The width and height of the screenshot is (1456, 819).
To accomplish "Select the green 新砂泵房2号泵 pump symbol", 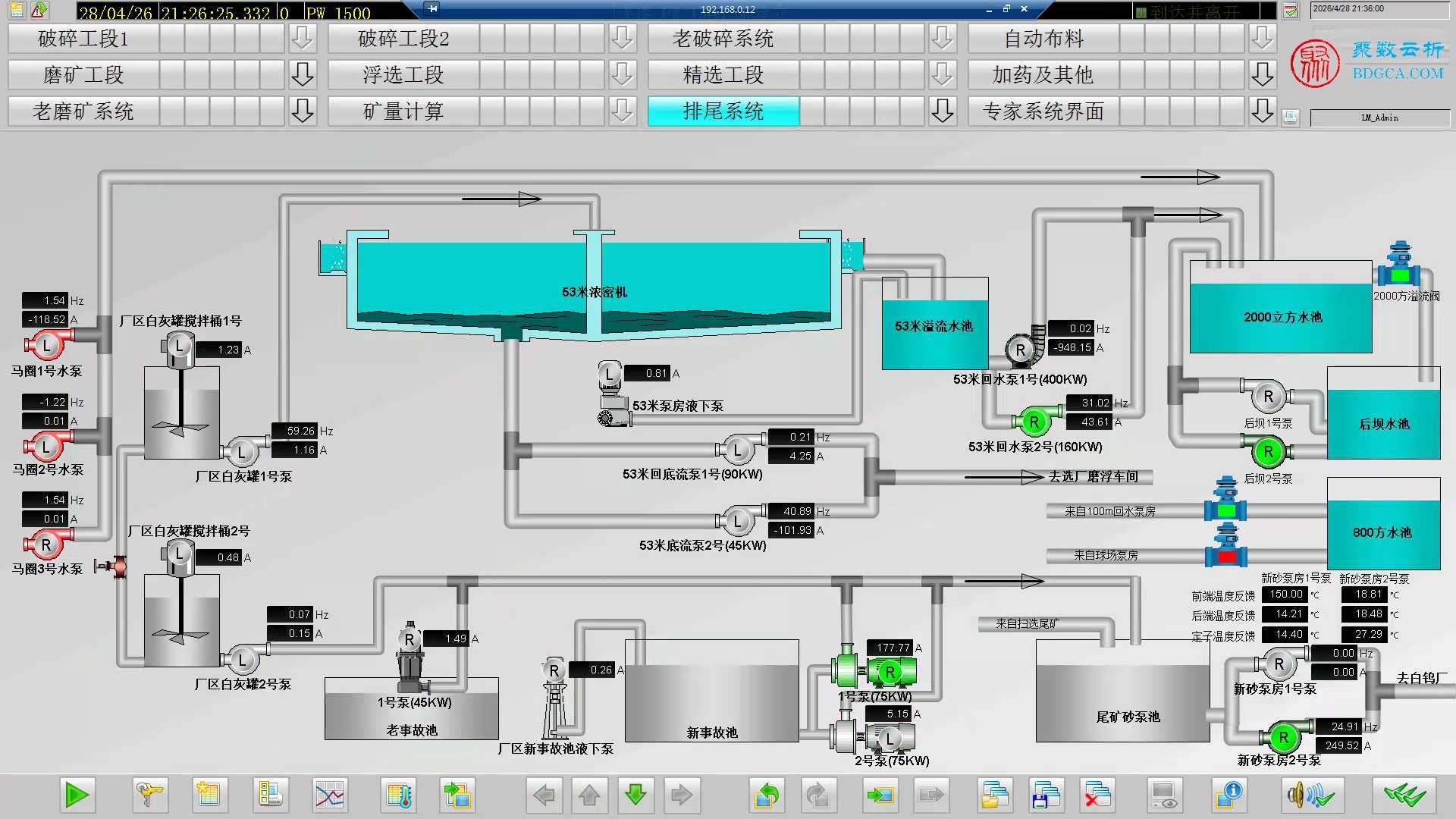I will (x=1285, y=736).
